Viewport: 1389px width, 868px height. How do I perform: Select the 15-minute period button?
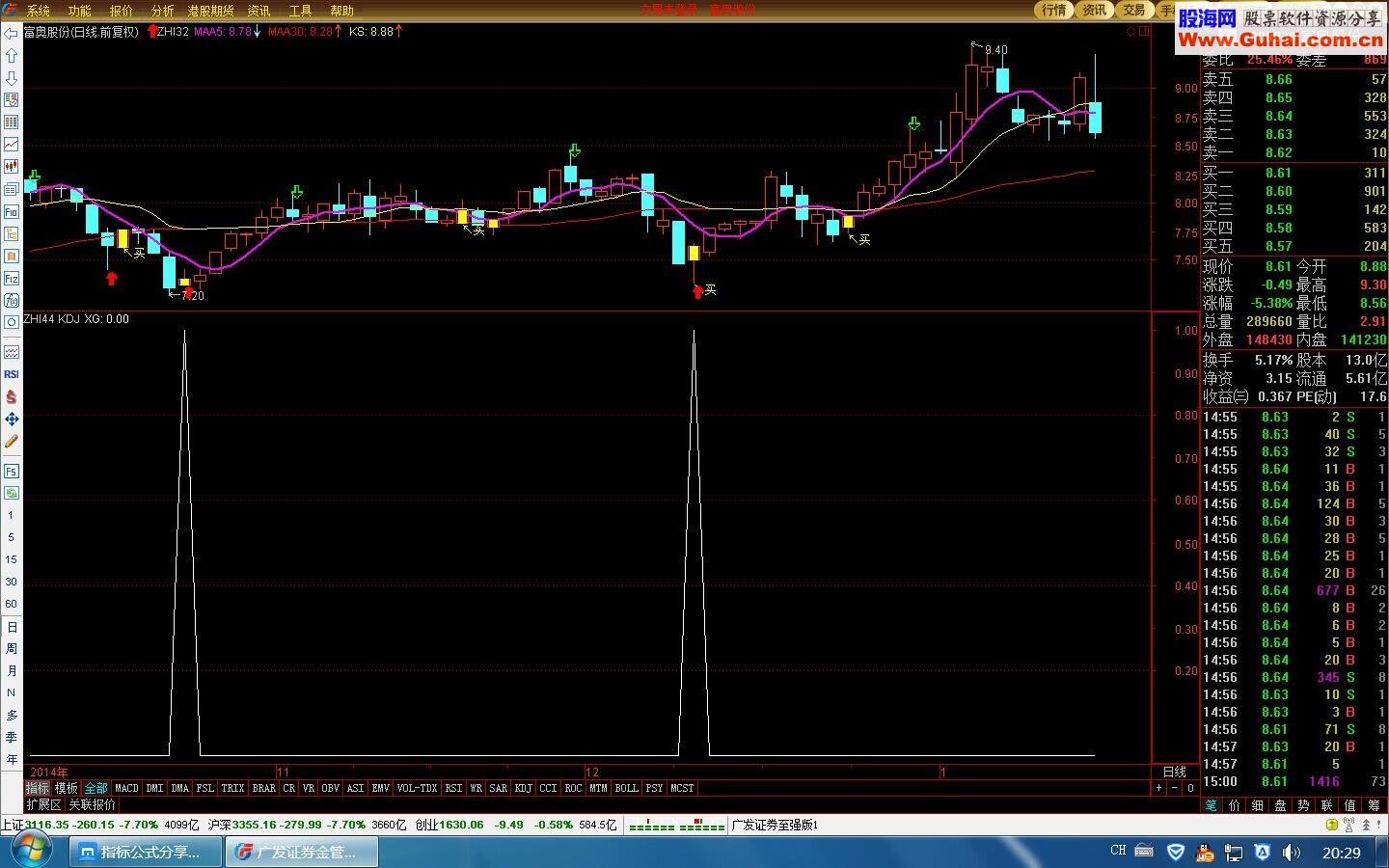pos(12,559)
